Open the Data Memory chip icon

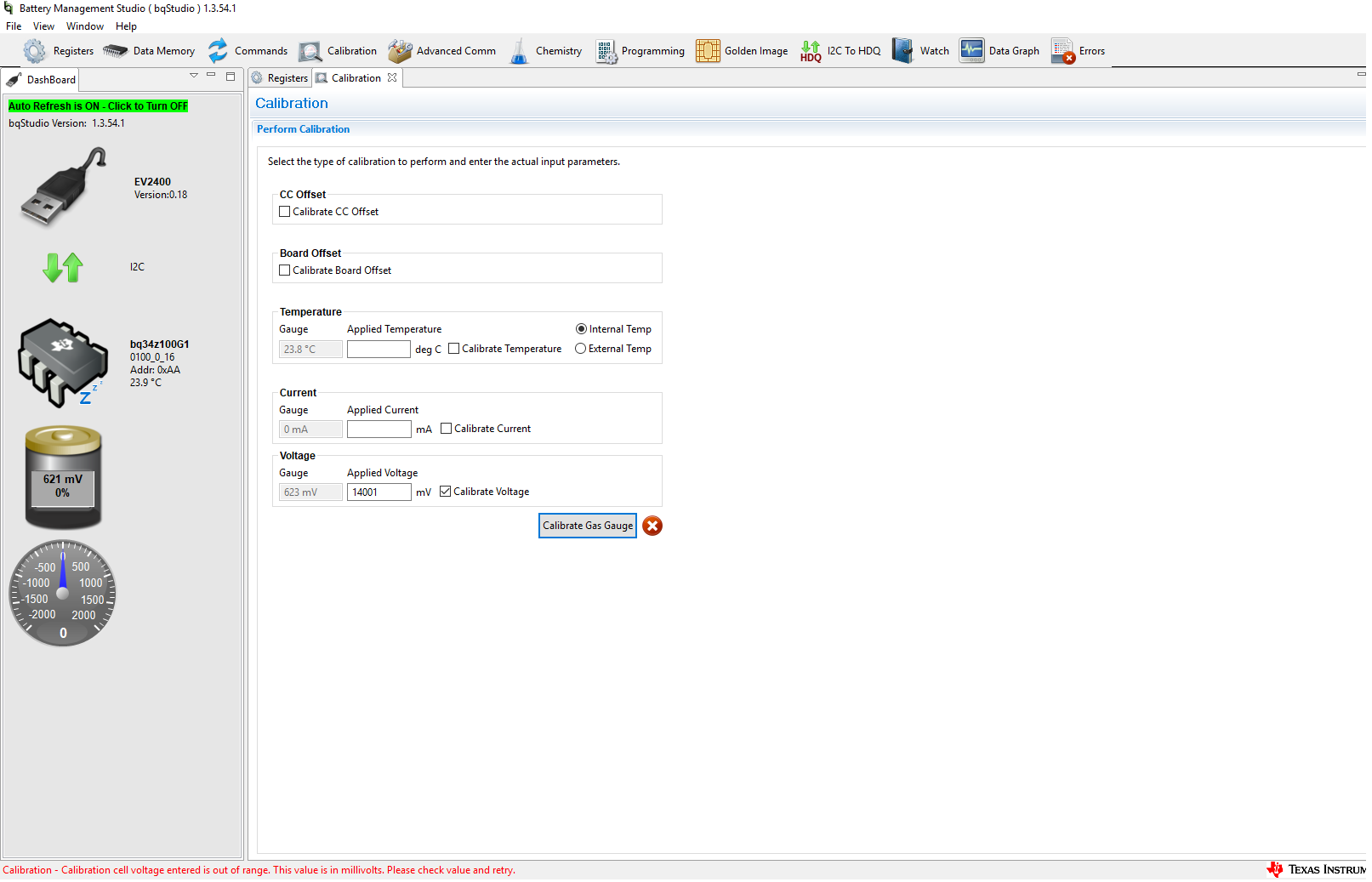[x=115, y=51]
